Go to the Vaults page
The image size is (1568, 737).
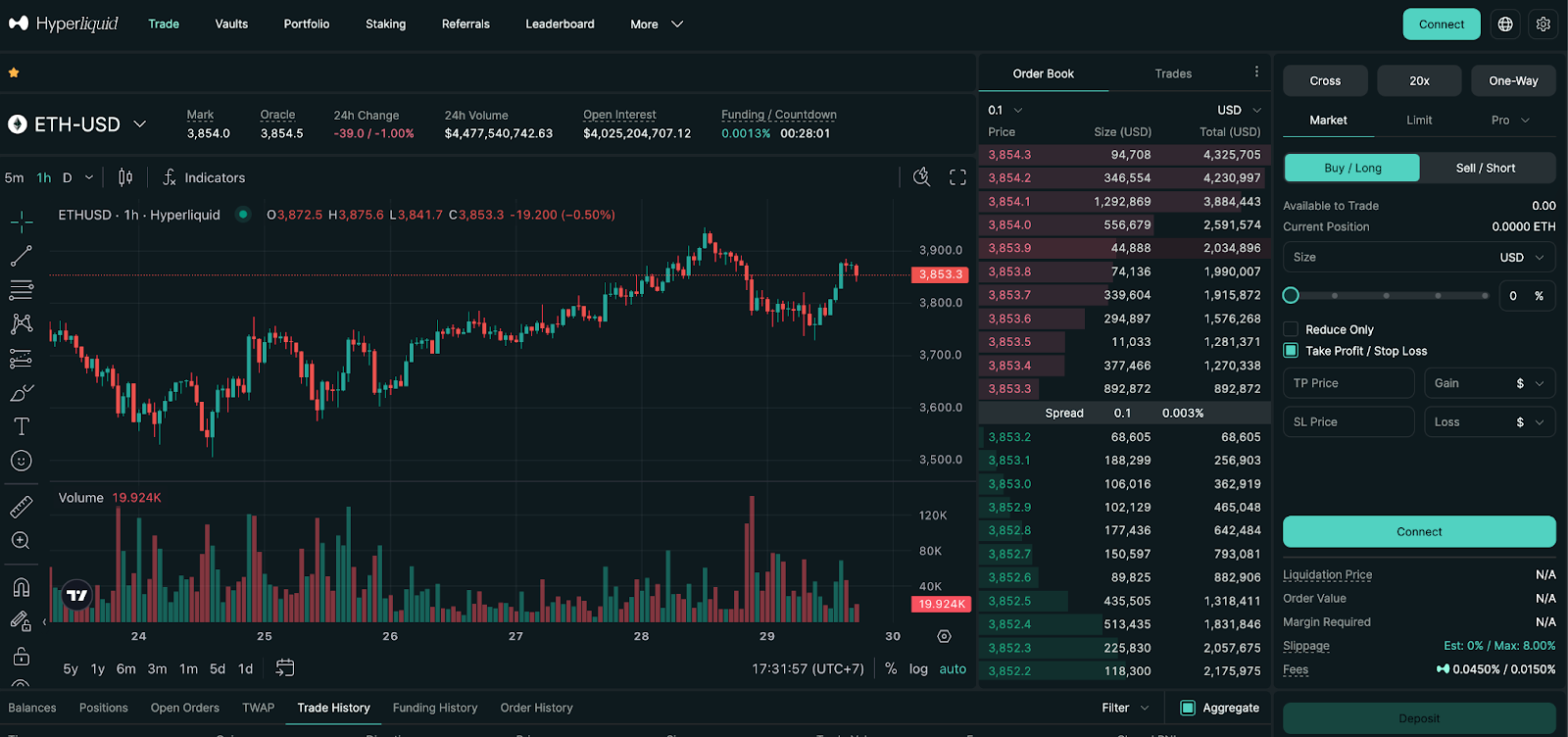(231, 24)
